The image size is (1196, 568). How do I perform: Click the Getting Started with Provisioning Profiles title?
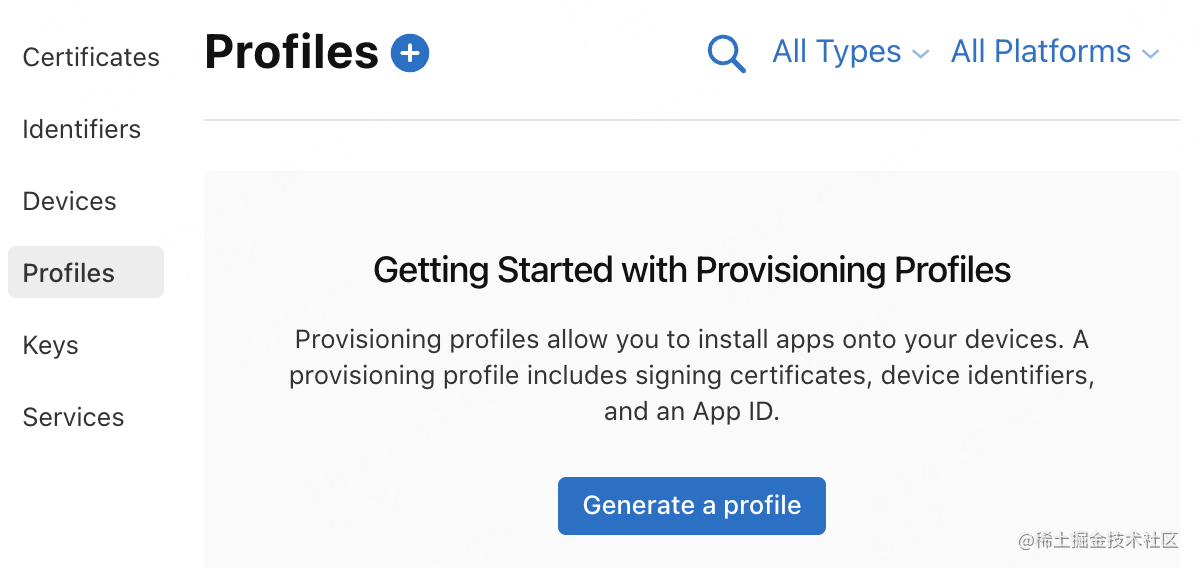[692, 270]
